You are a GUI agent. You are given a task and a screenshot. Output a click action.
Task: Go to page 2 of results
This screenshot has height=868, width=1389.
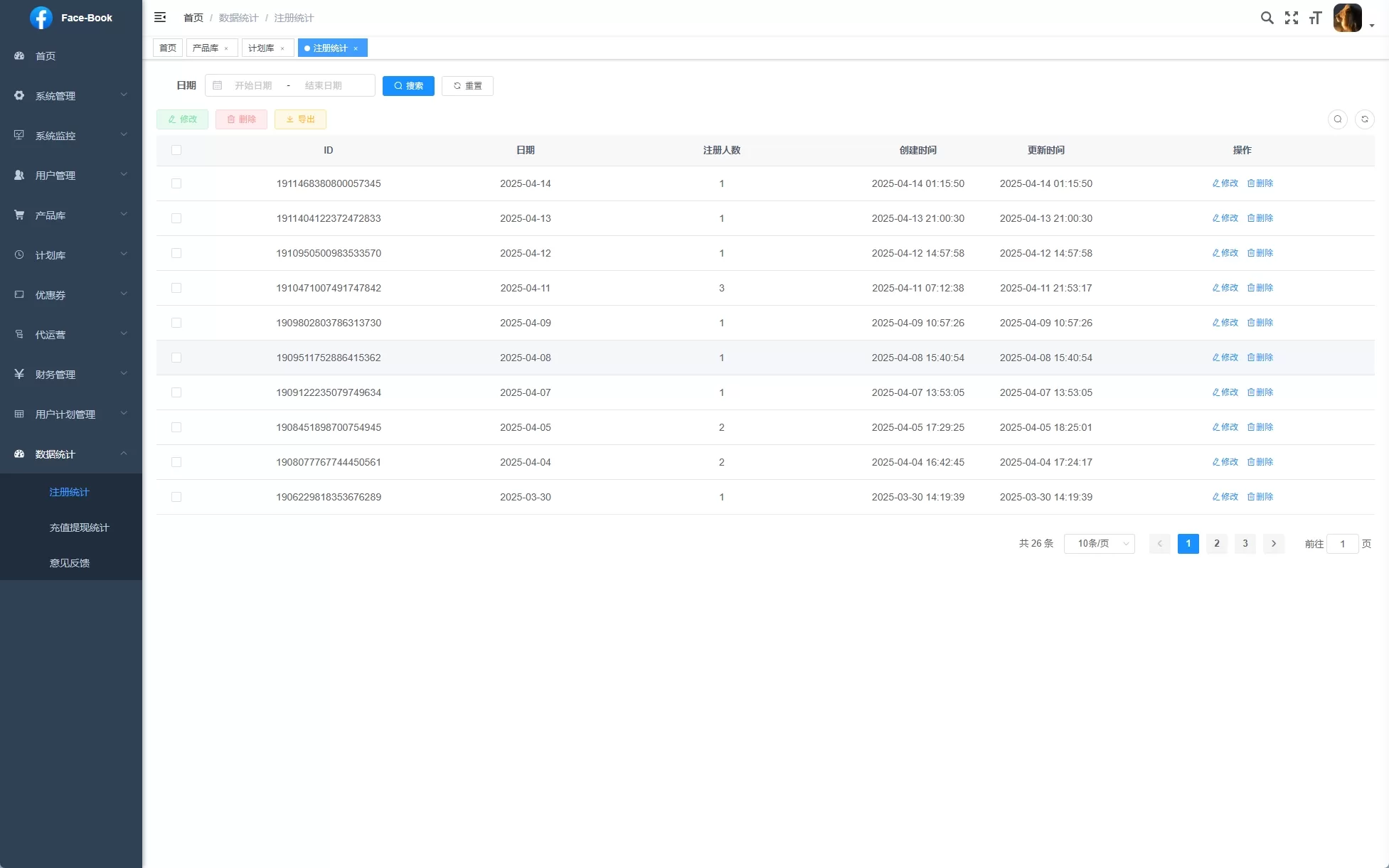coord(1216,544)
